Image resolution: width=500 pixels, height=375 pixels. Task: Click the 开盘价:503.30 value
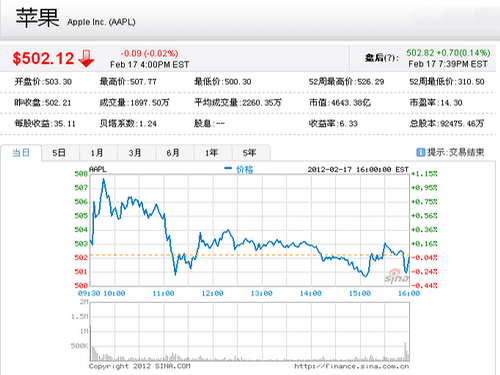pos(43,82)
